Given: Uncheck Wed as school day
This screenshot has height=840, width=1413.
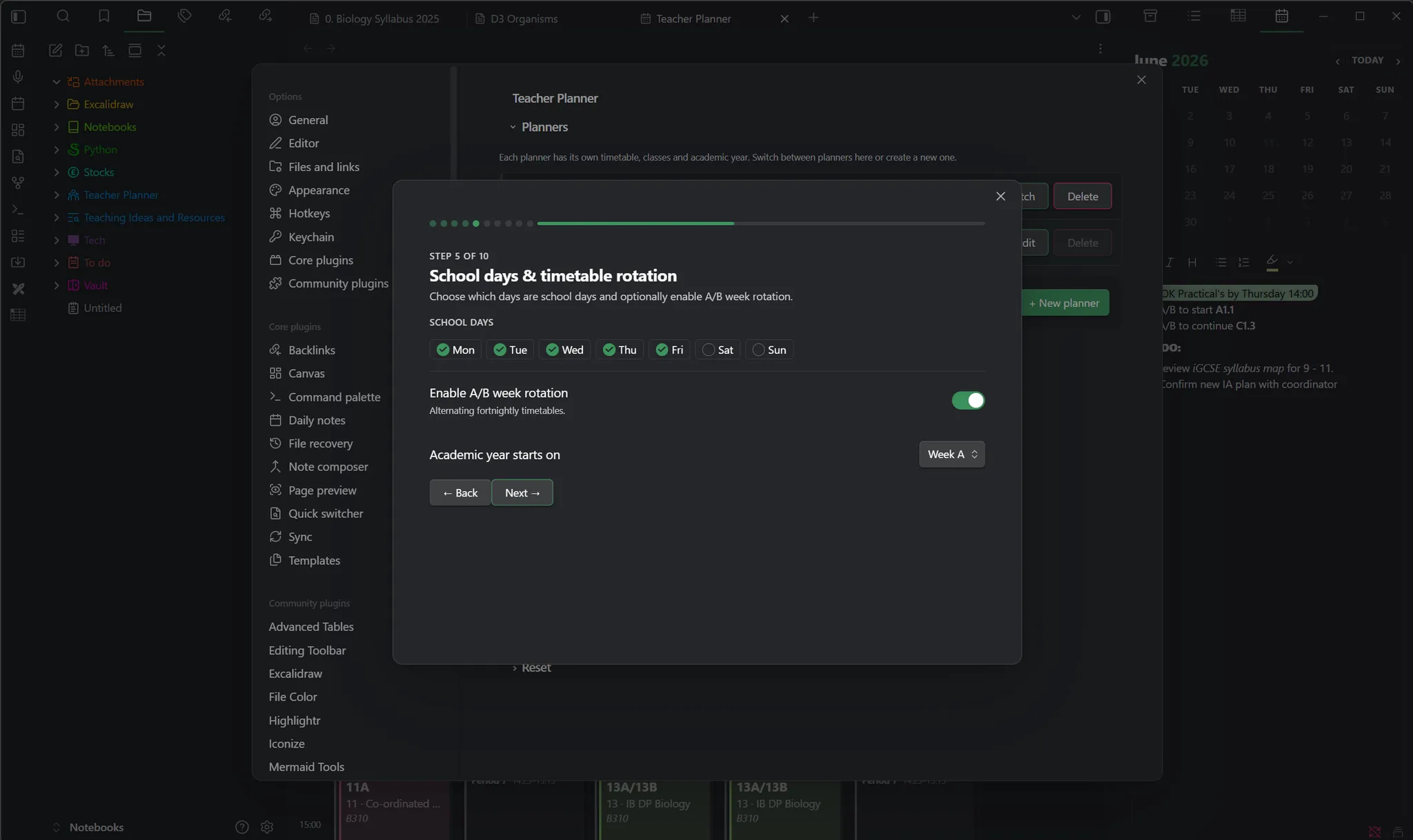Looking at the screenshot, I should click(564, 350).
